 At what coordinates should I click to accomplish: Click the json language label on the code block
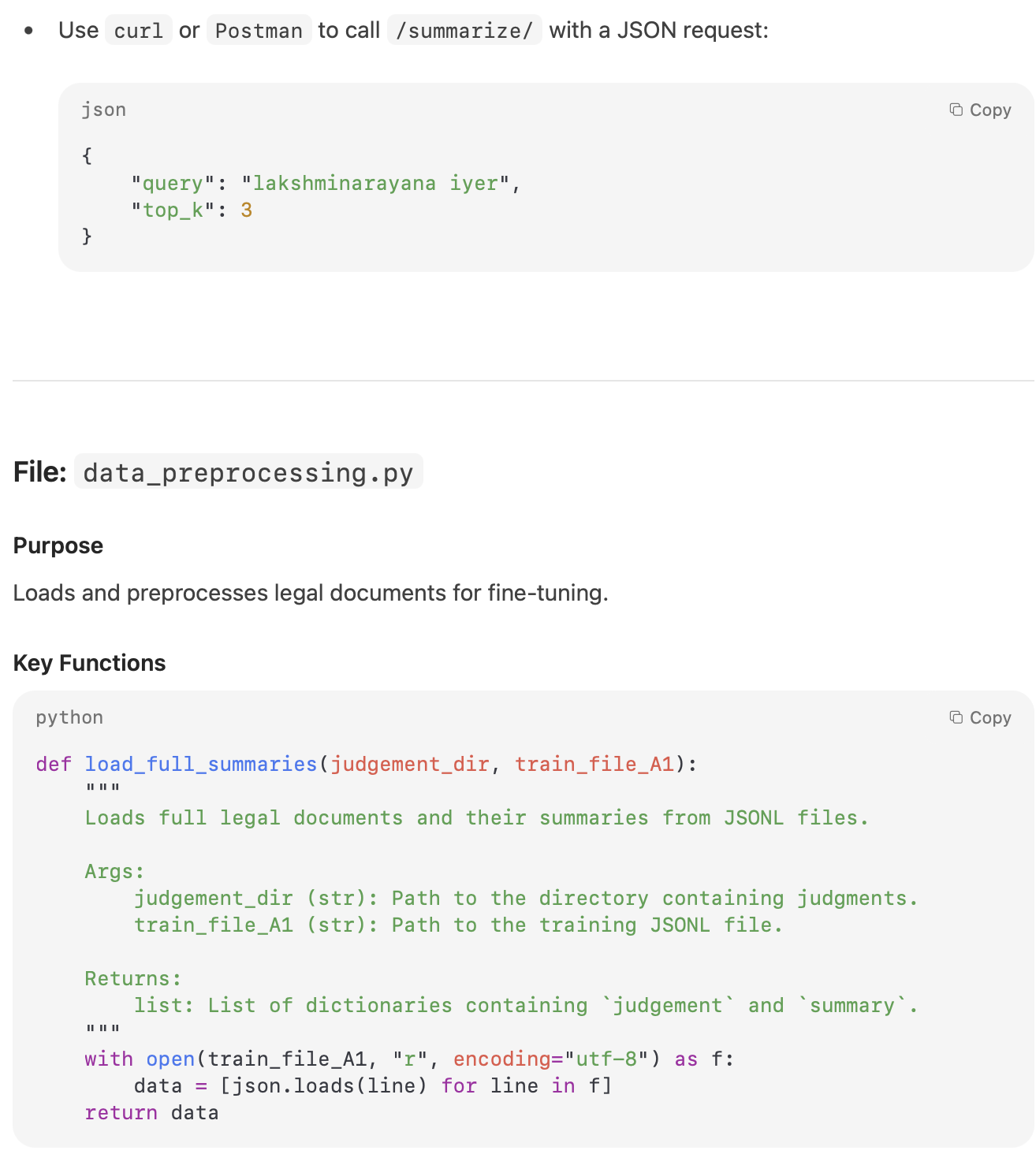point(102,110)
